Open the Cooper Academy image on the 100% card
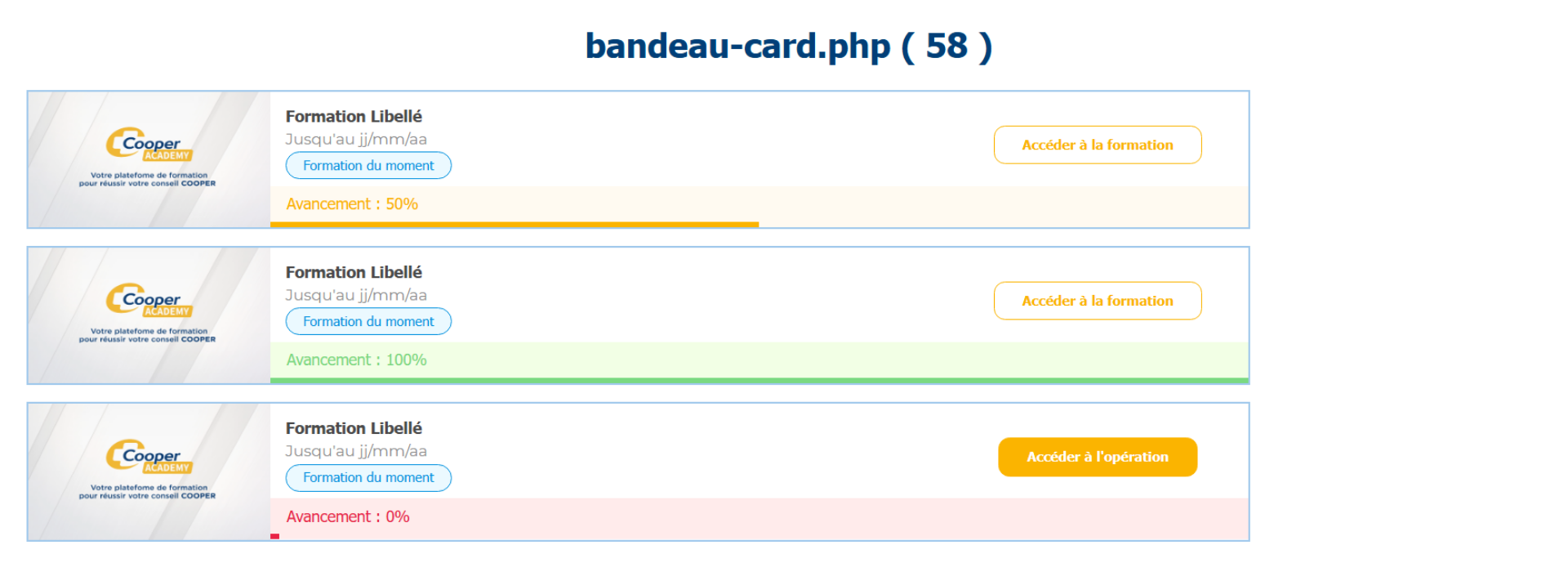Viewport: 1568px width, 572px height. point(149,315)
